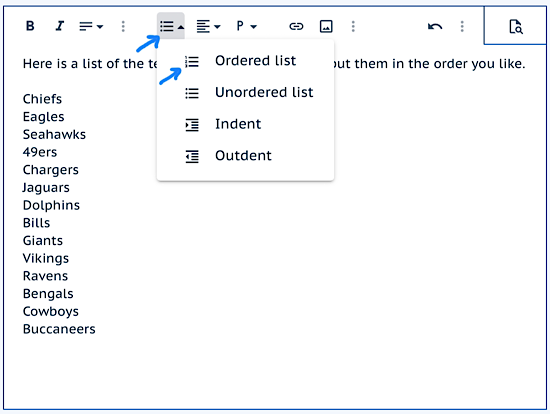Toggle italic formatting

click(x=60, y=26)
